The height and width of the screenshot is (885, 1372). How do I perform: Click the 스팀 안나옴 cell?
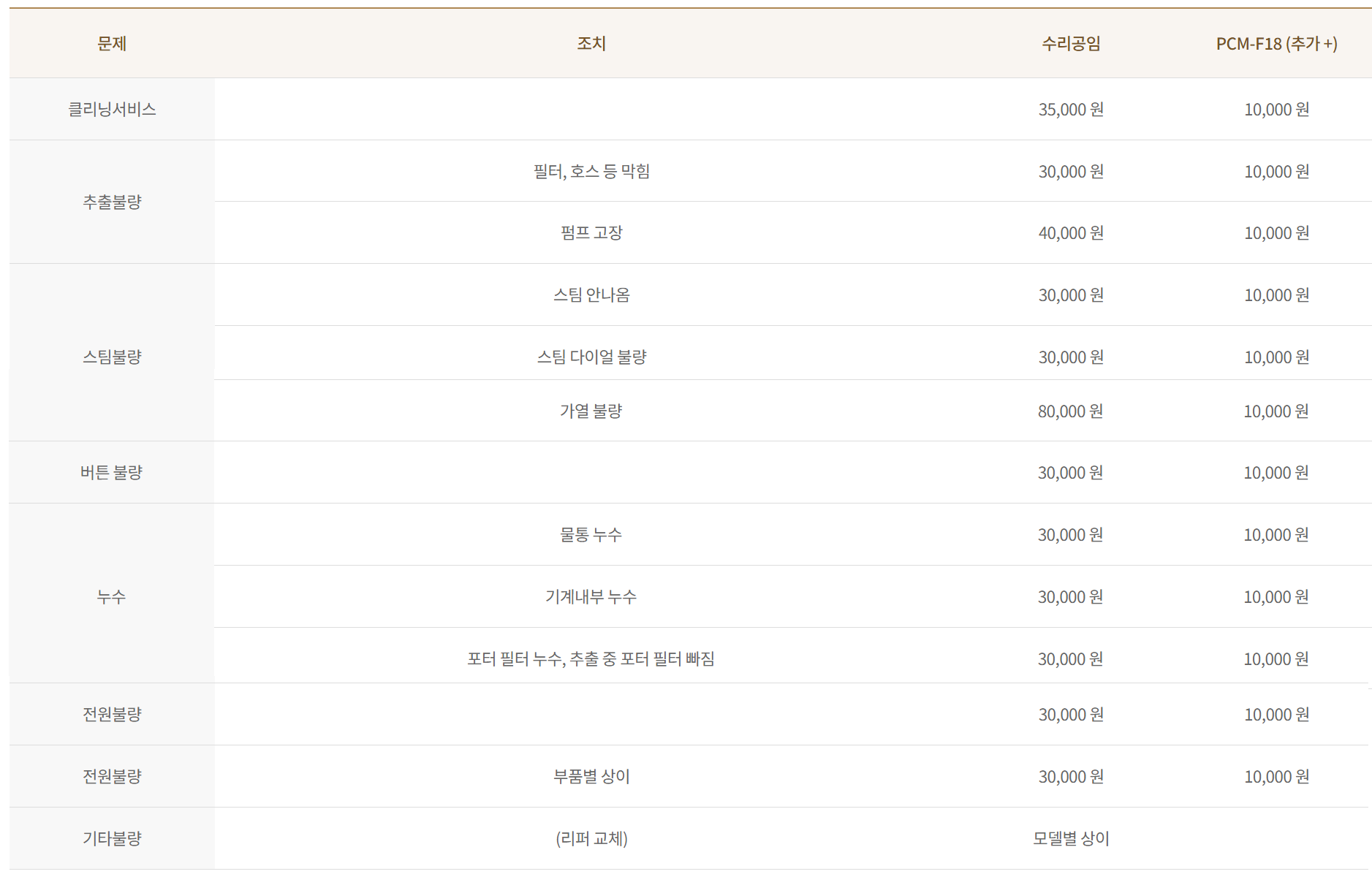[591, 295]
